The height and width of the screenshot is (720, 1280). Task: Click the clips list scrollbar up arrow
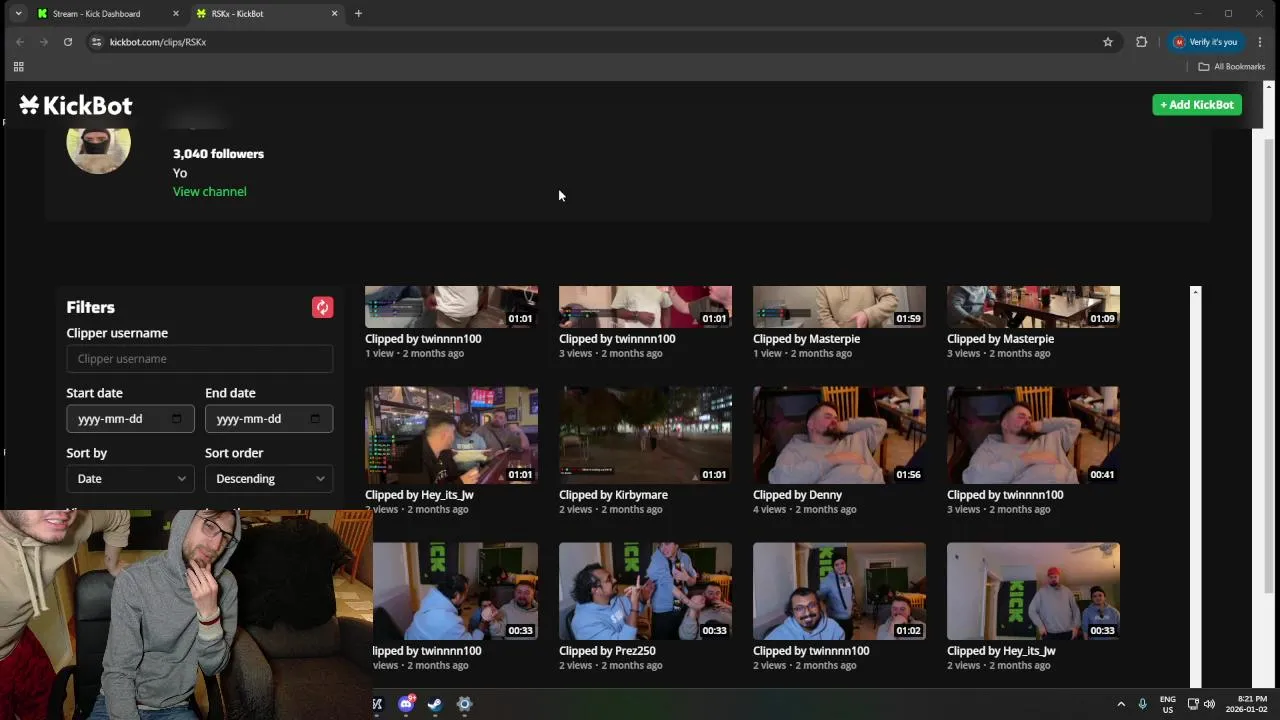point(1195,292)
